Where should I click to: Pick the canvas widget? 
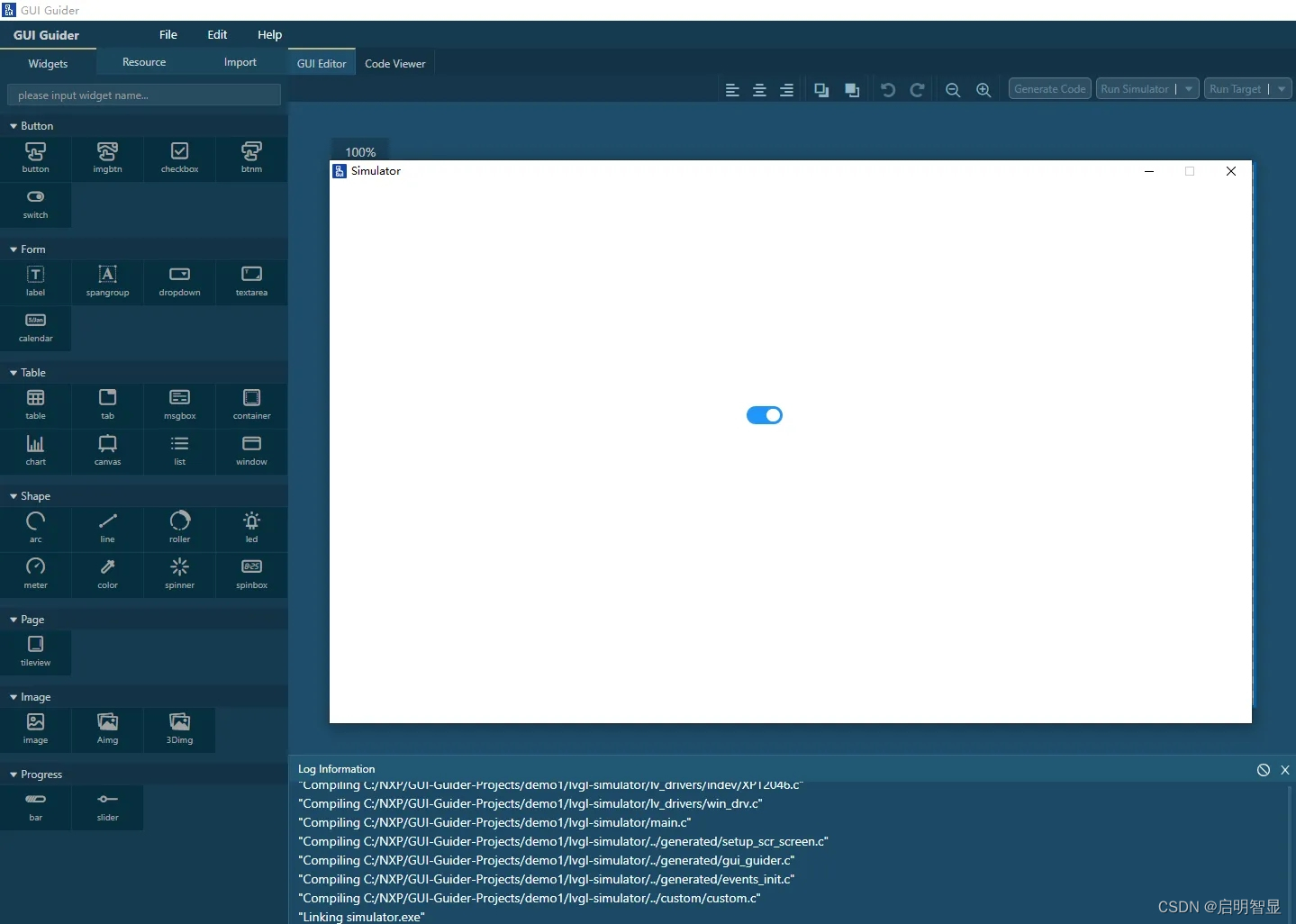click(x=107, y=450)
